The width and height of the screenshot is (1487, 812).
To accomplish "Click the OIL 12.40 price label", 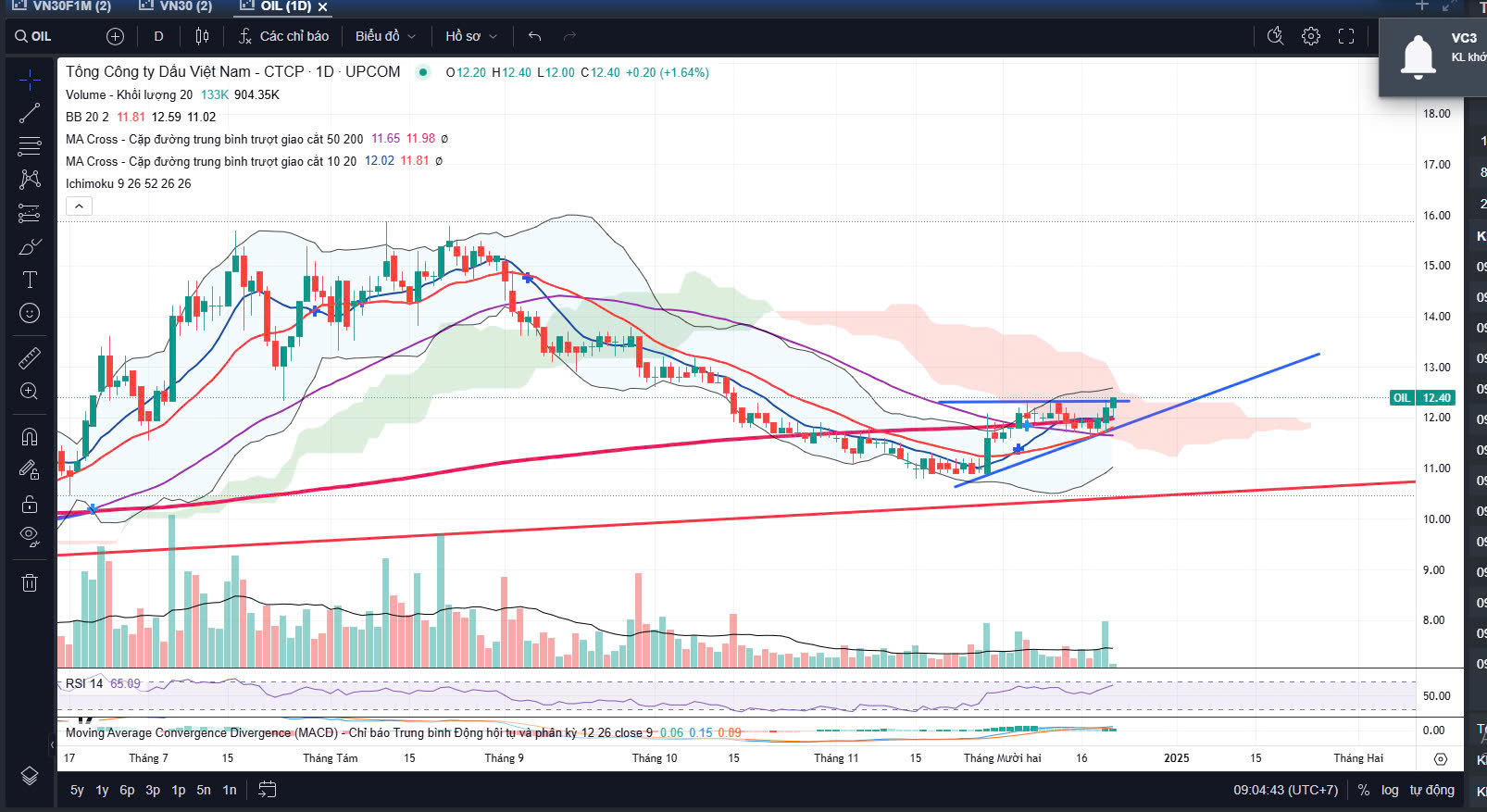I will [x=1423, y=398].
